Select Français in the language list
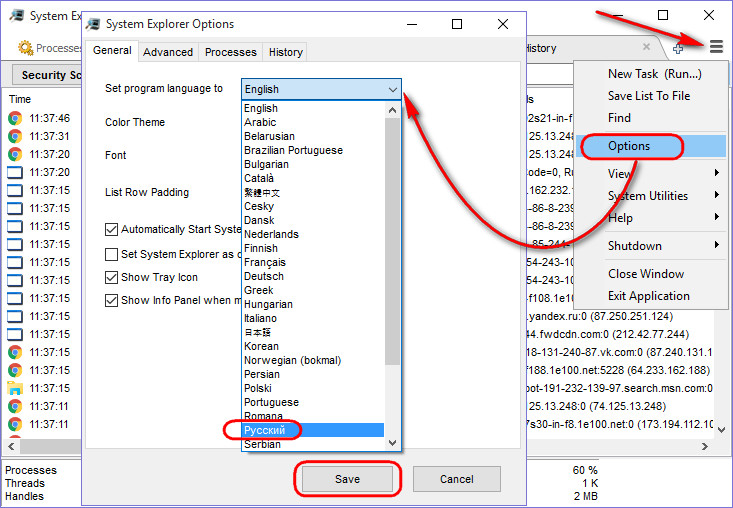This screenshot has width=733, height=508. (313, 262)
